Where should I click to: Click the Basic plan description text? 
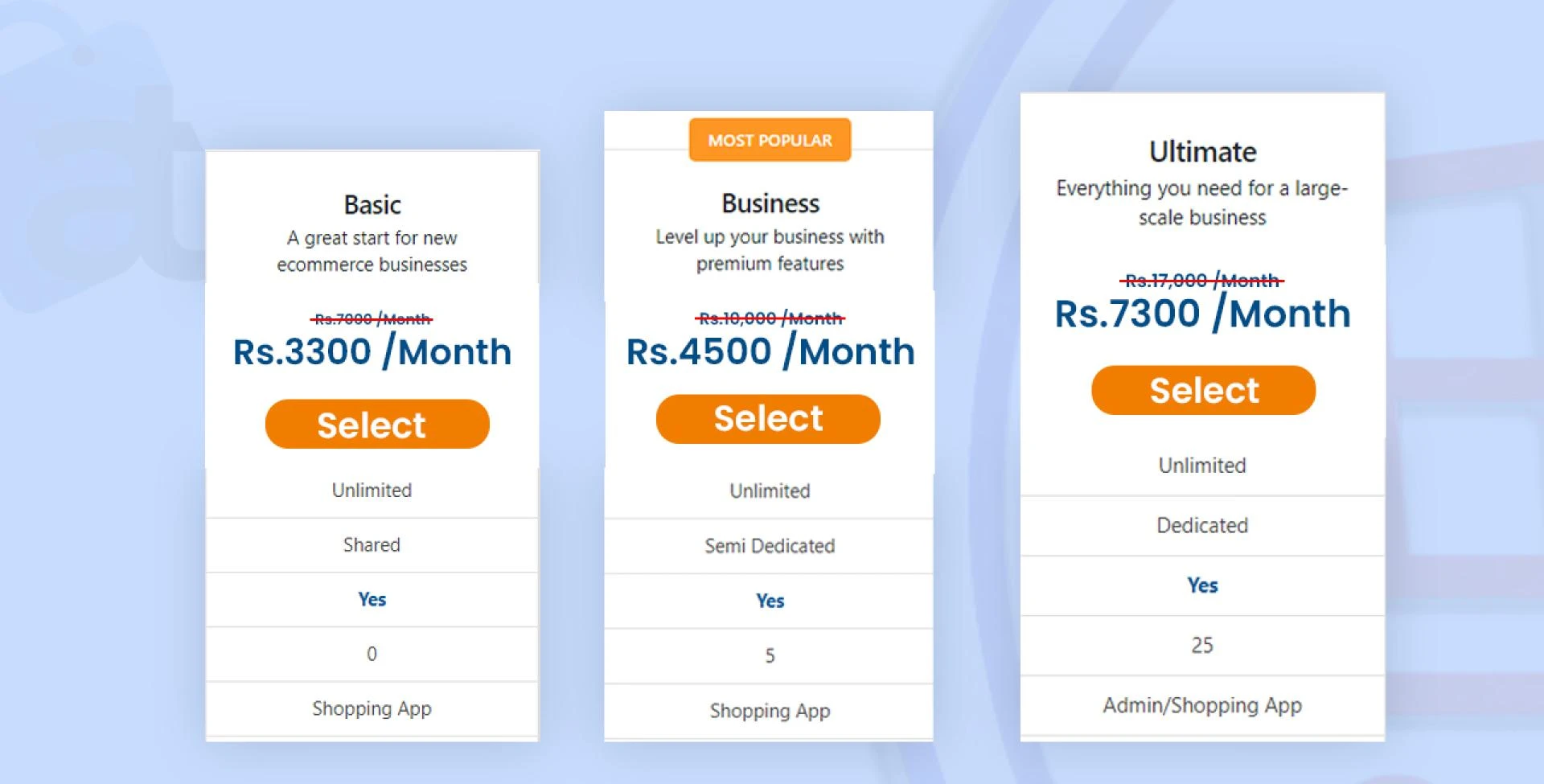(372, 251)
